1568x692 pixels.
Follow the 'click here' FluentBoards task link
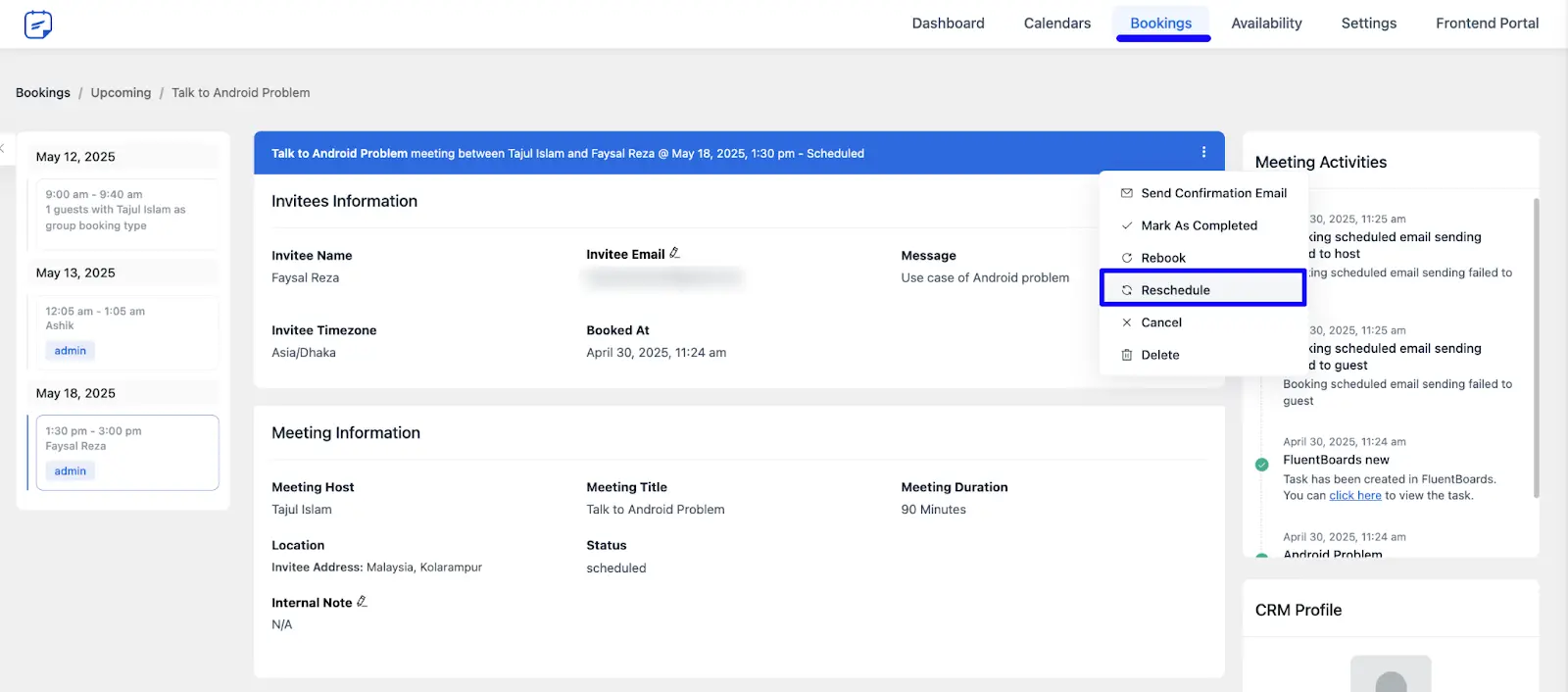point(1355,496)
